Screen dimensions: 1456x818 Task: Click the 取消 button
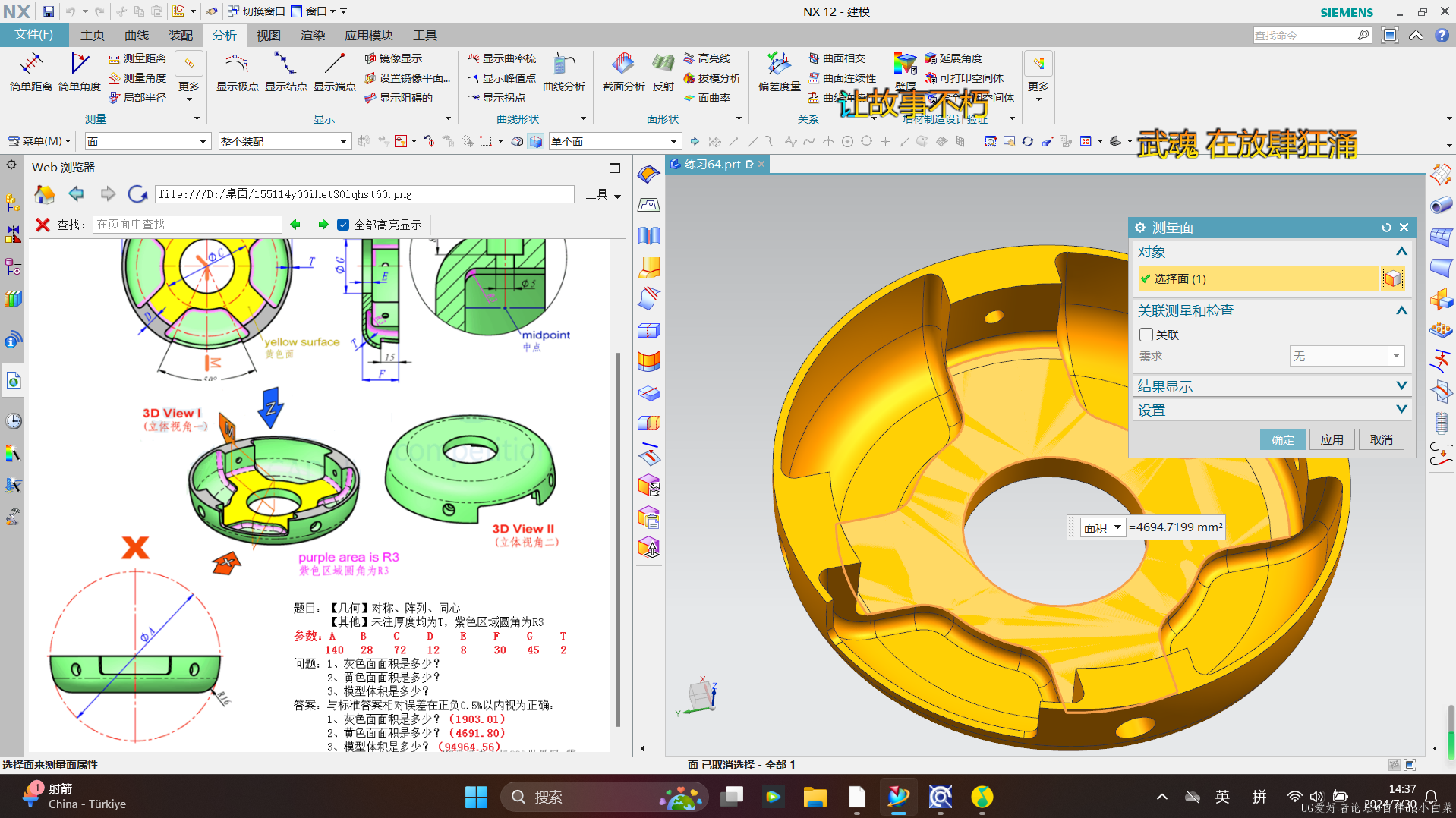(1382, 439)
